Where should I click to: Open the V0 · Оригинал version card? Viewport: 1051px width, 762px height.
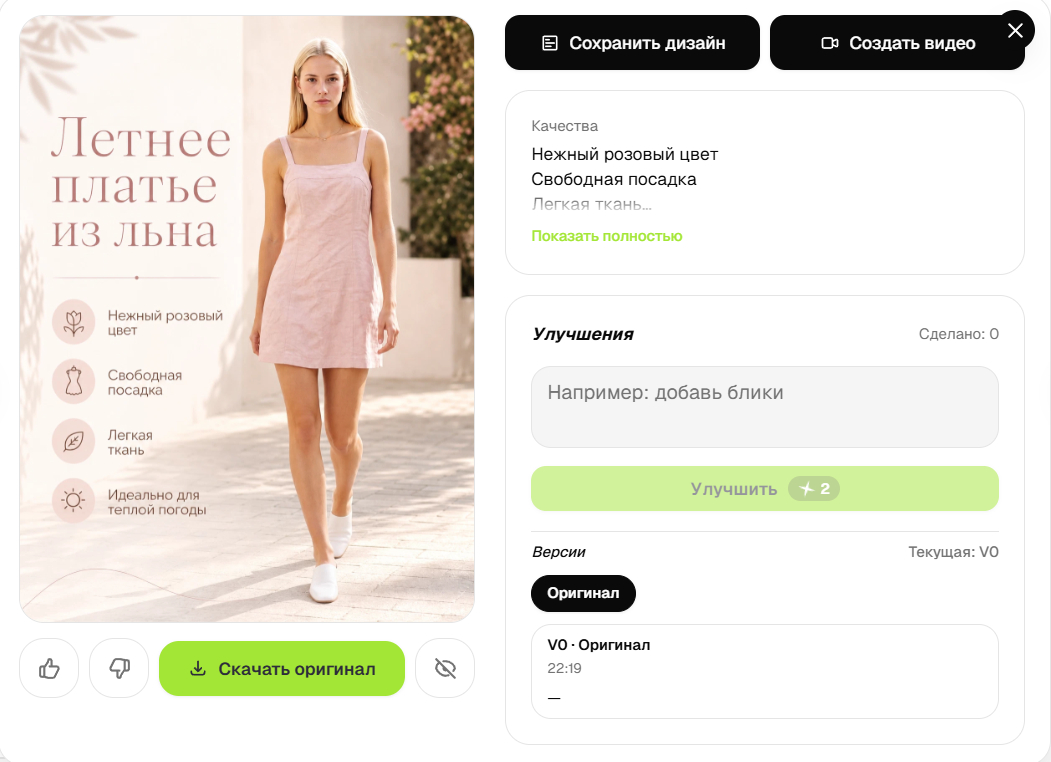tap(765, 672)
